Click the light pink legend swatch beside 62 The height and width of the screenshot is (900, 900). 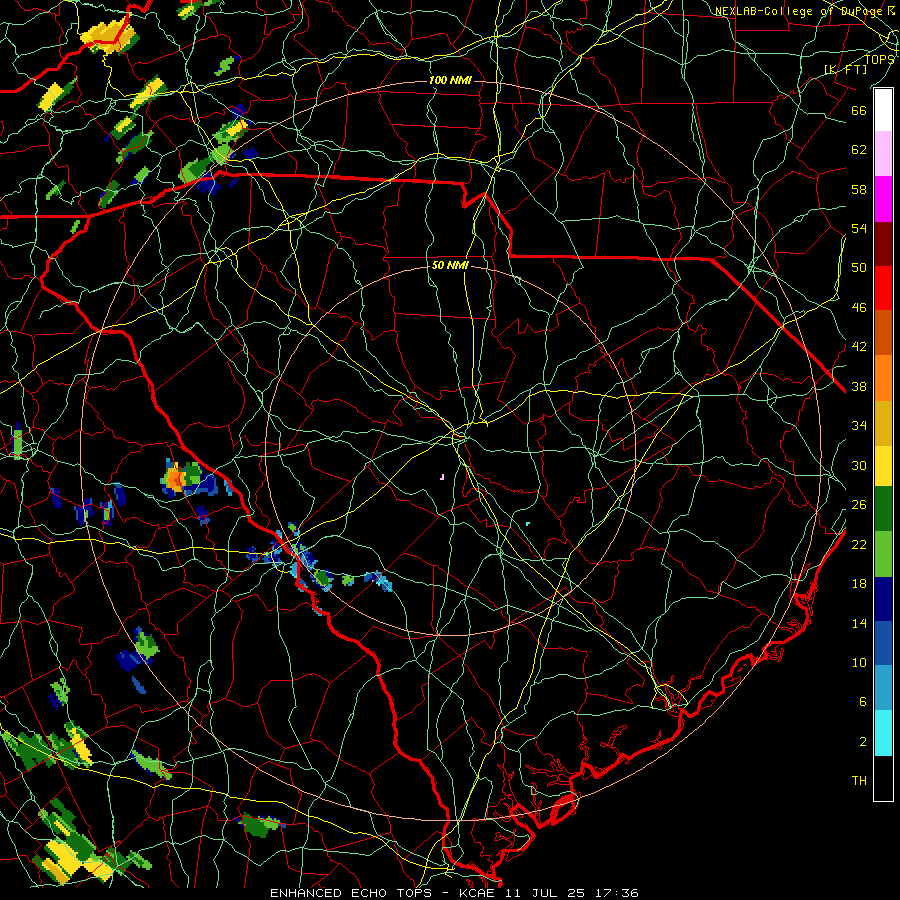(883, 153)
